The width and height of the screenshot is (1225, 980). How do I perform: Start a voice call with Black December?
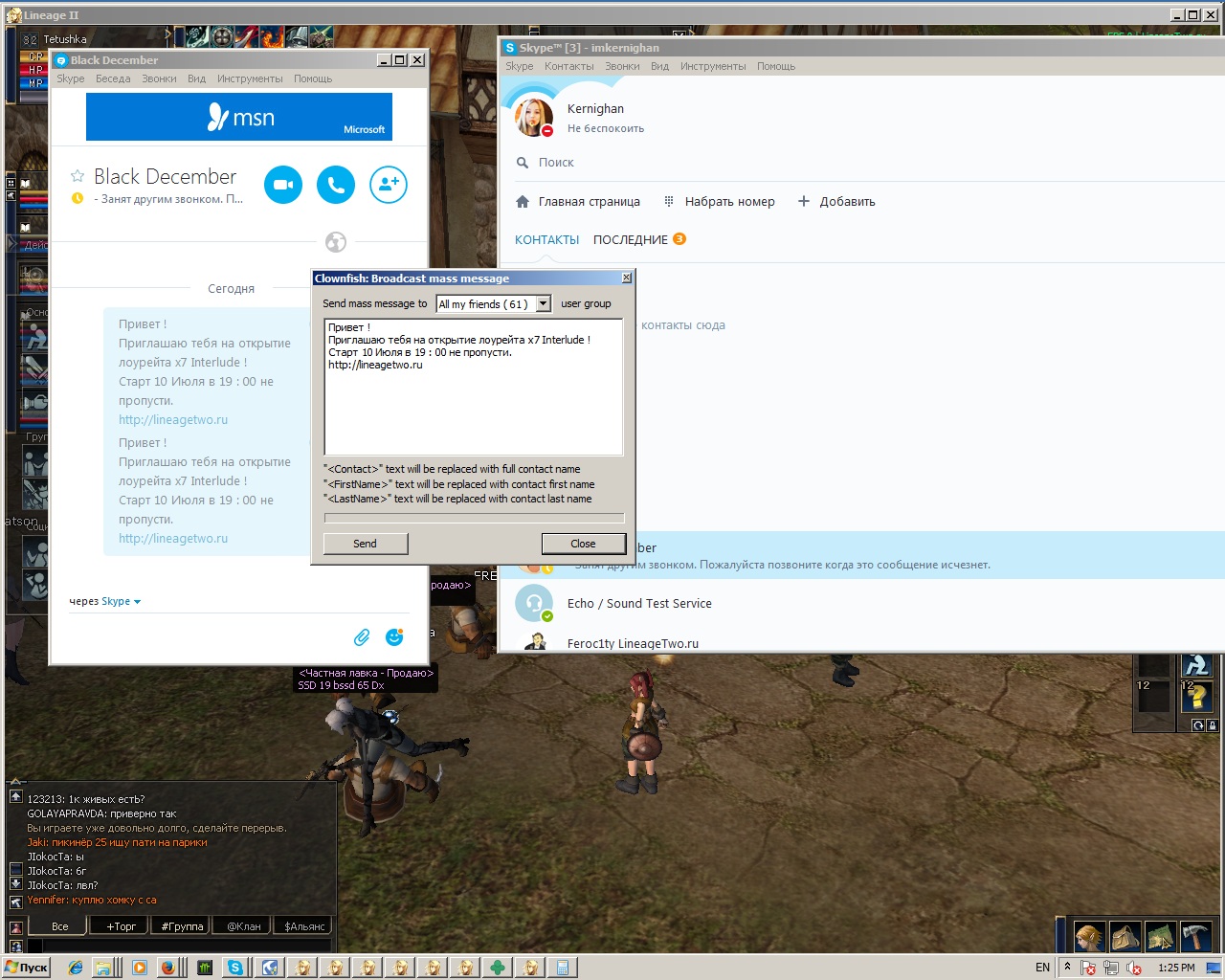pos(336,185)
